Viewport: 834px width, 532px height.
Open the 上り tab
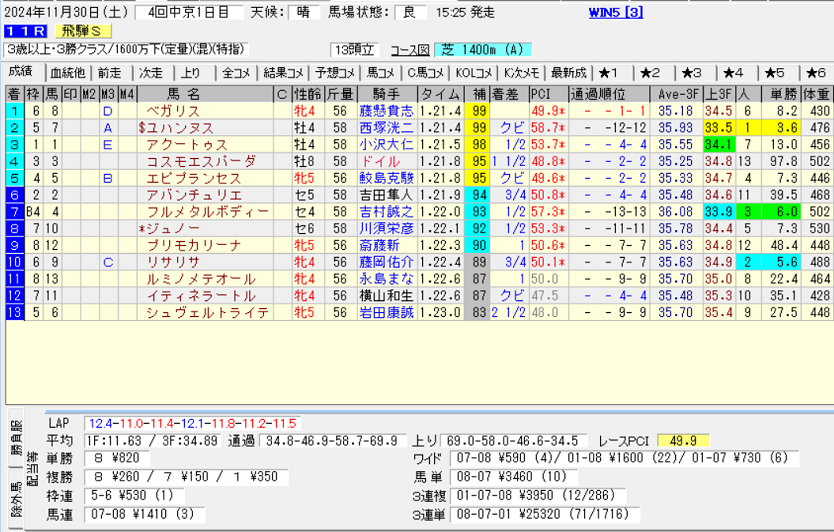[x=190, y=73]
